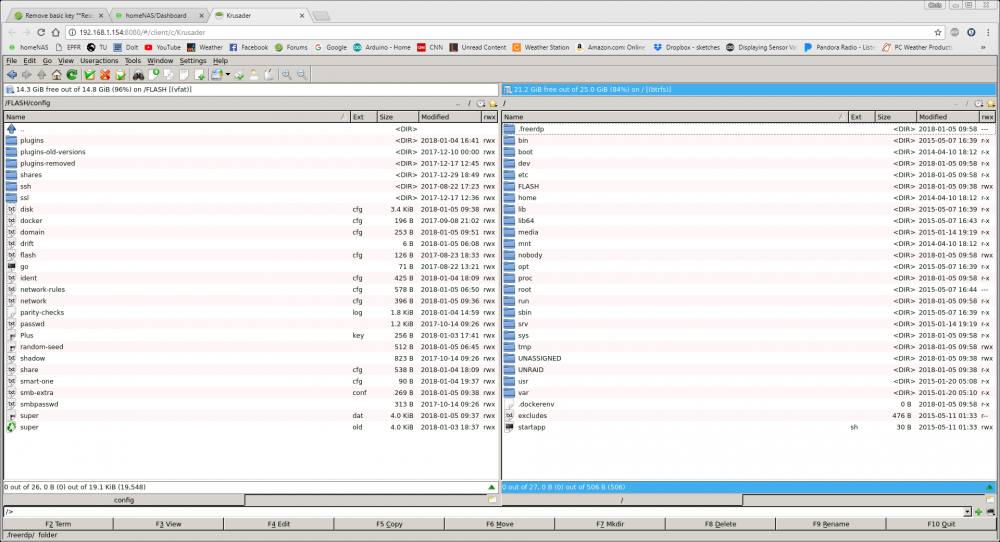Sort left panel by Size column header
Viewport: 1000px width, 542px height.
pyautogui.click(x=398, y=117)
